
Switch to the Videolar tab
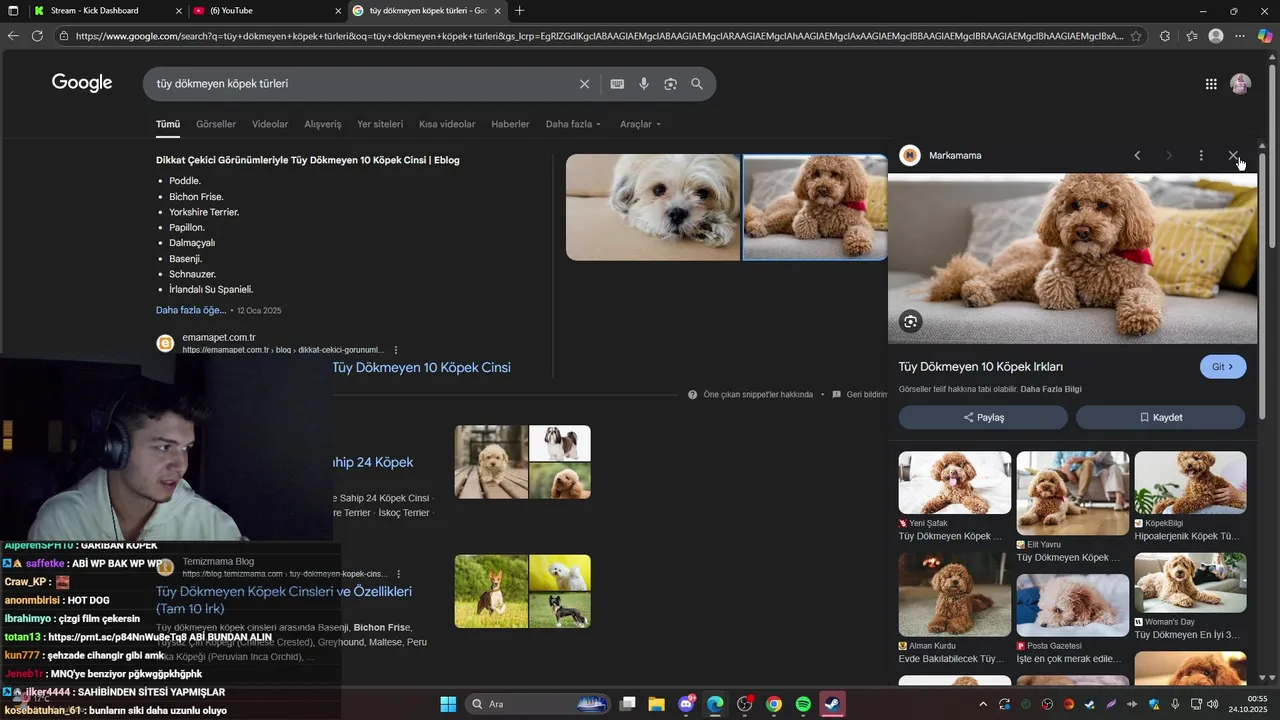tap(270, 124)
